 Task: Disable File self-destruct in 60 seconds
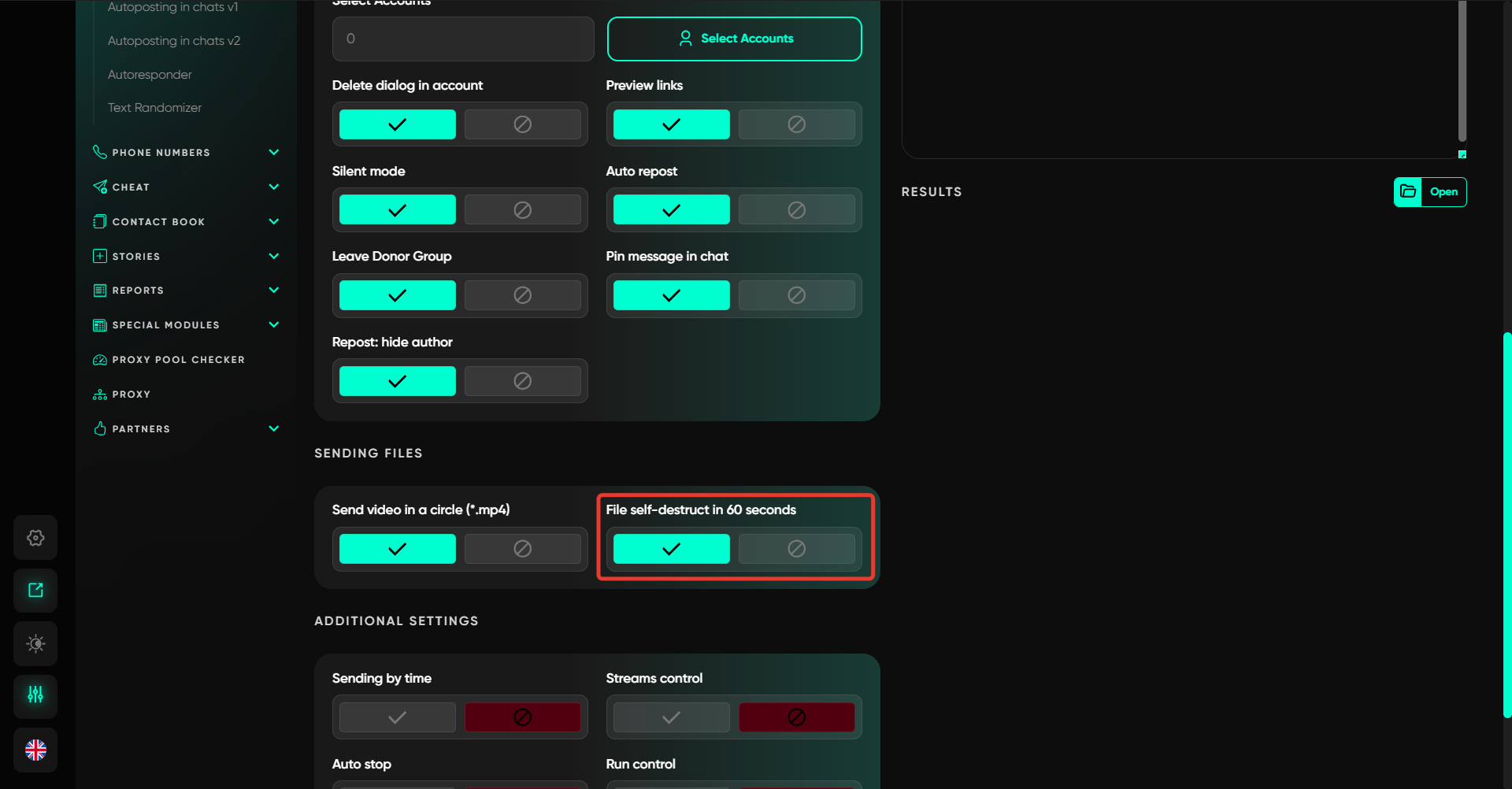point(796,549)
